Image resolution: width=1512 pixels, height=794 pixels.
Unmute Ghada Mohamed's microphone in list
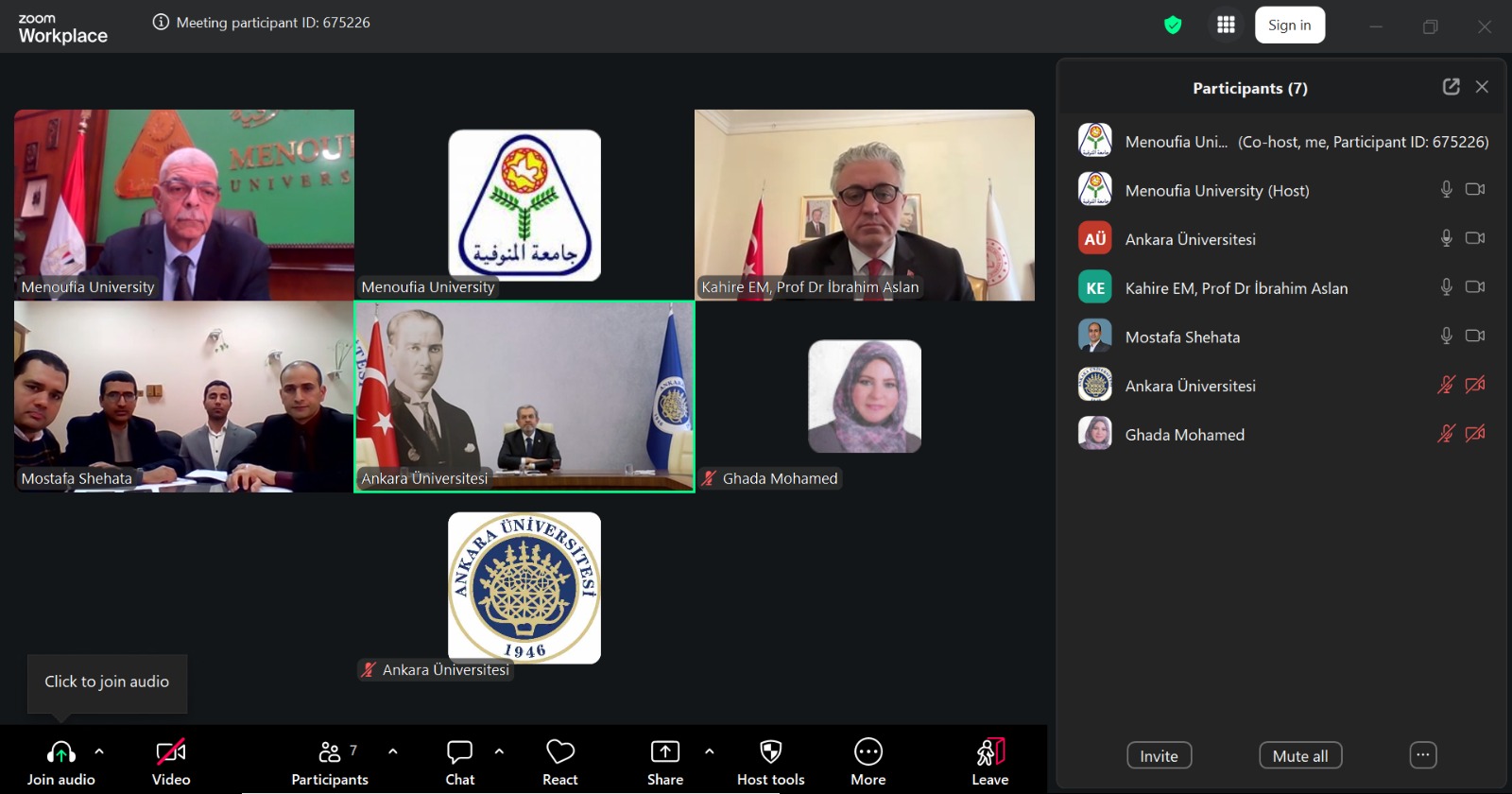1445,434
